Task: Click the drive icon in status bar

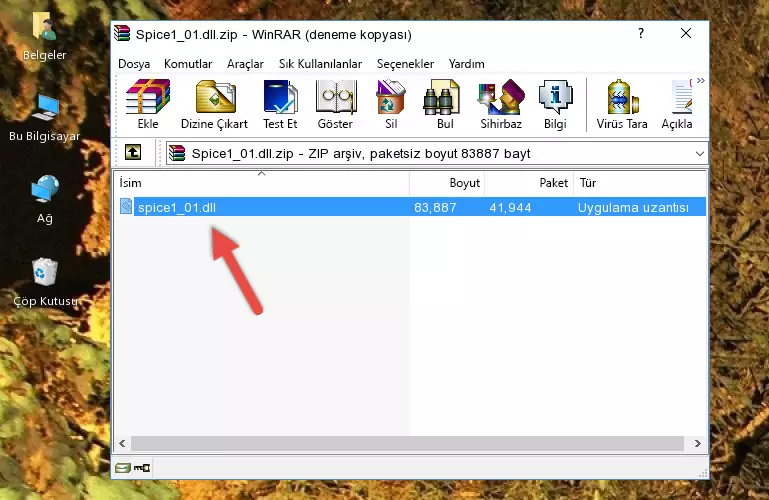Action: click(x=123, y=468)
